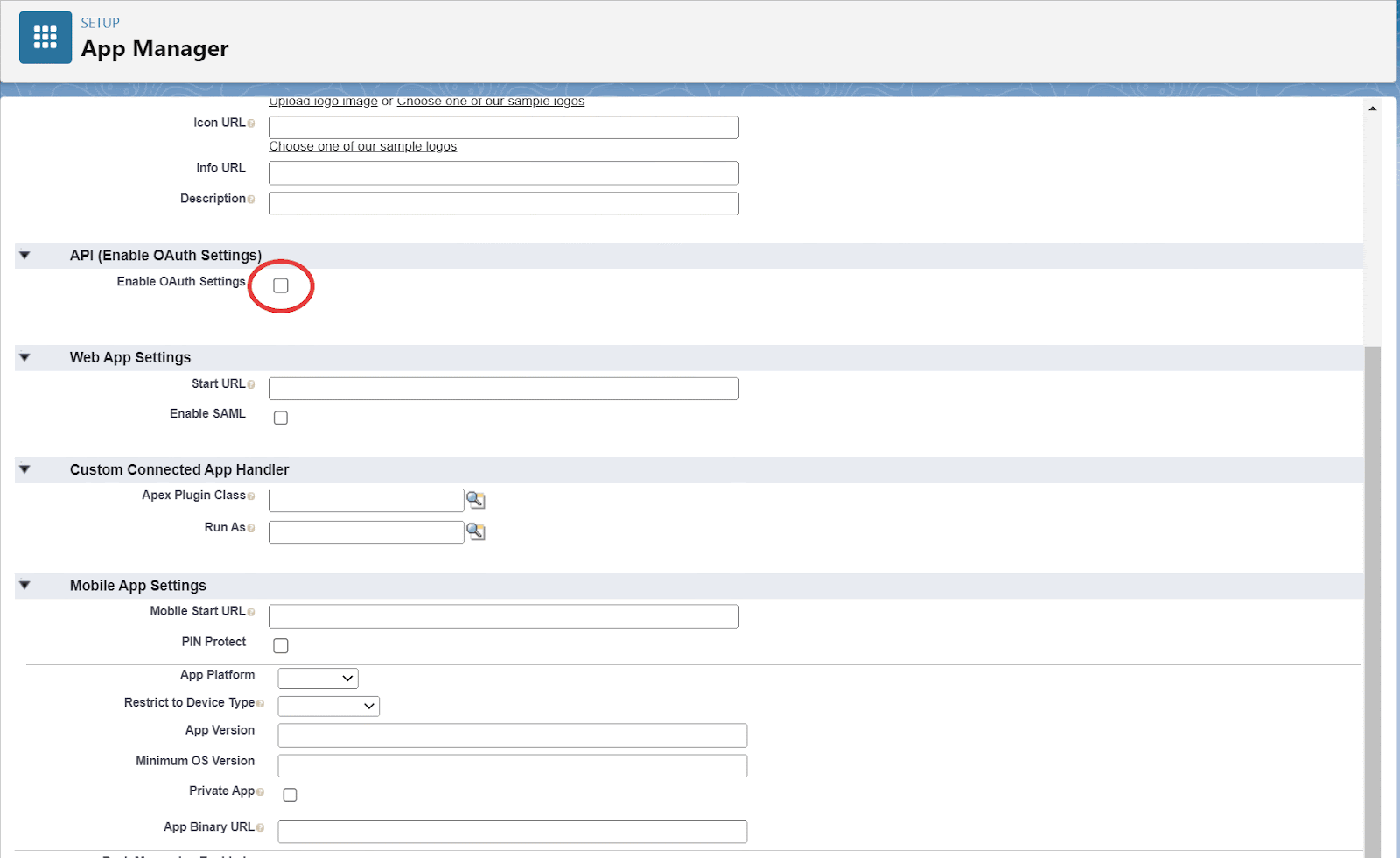
Task: Click the SETUP breadcrumb text
Action: coord(100,23)
